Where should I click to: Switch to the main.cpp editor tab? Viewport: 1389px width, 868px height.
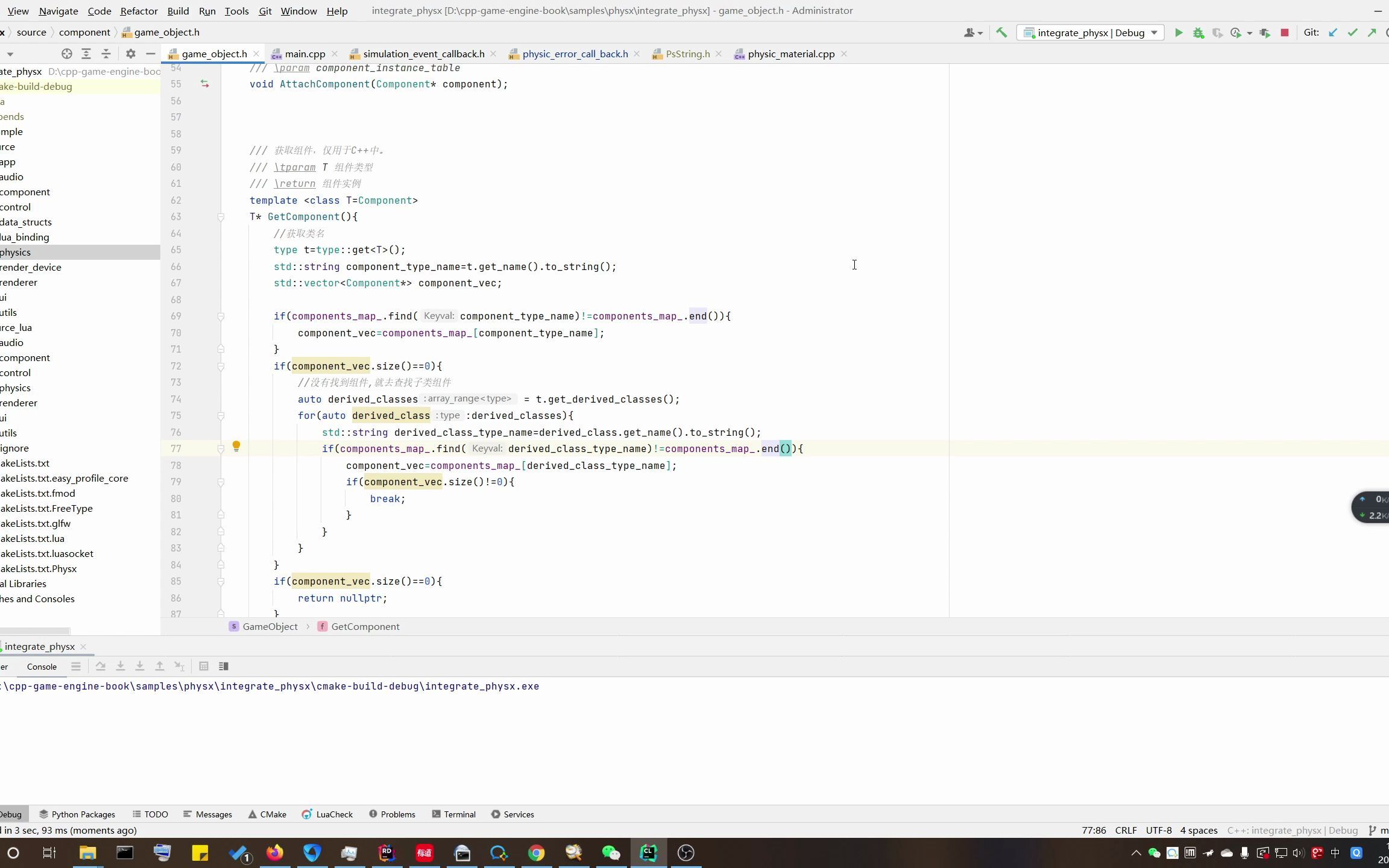point(304,54)
